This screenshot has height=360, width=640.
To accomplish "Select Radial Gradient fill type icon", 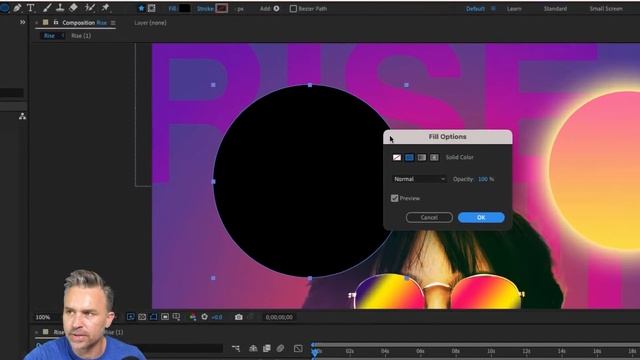I will click(x=434, y=157).
